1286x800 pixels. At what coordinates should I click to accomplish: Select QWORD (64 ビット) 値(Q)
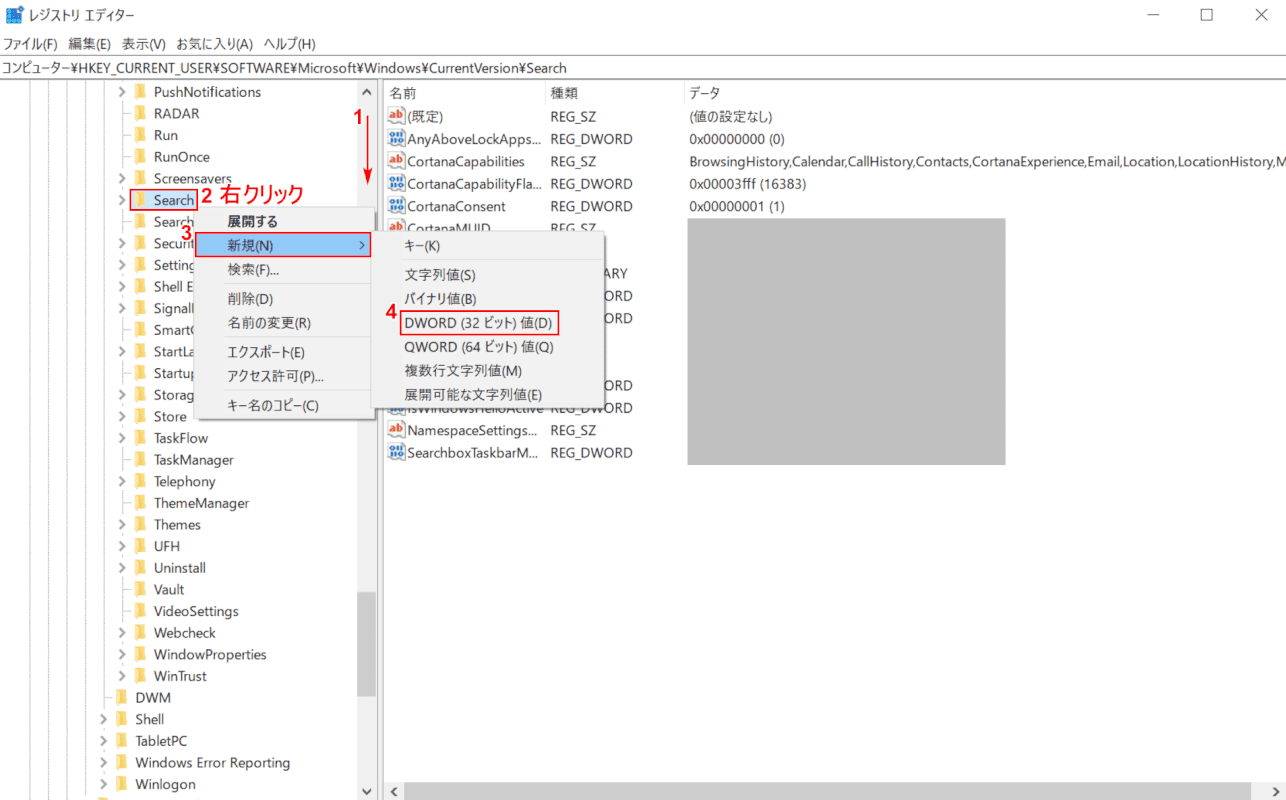coord(487,347)
